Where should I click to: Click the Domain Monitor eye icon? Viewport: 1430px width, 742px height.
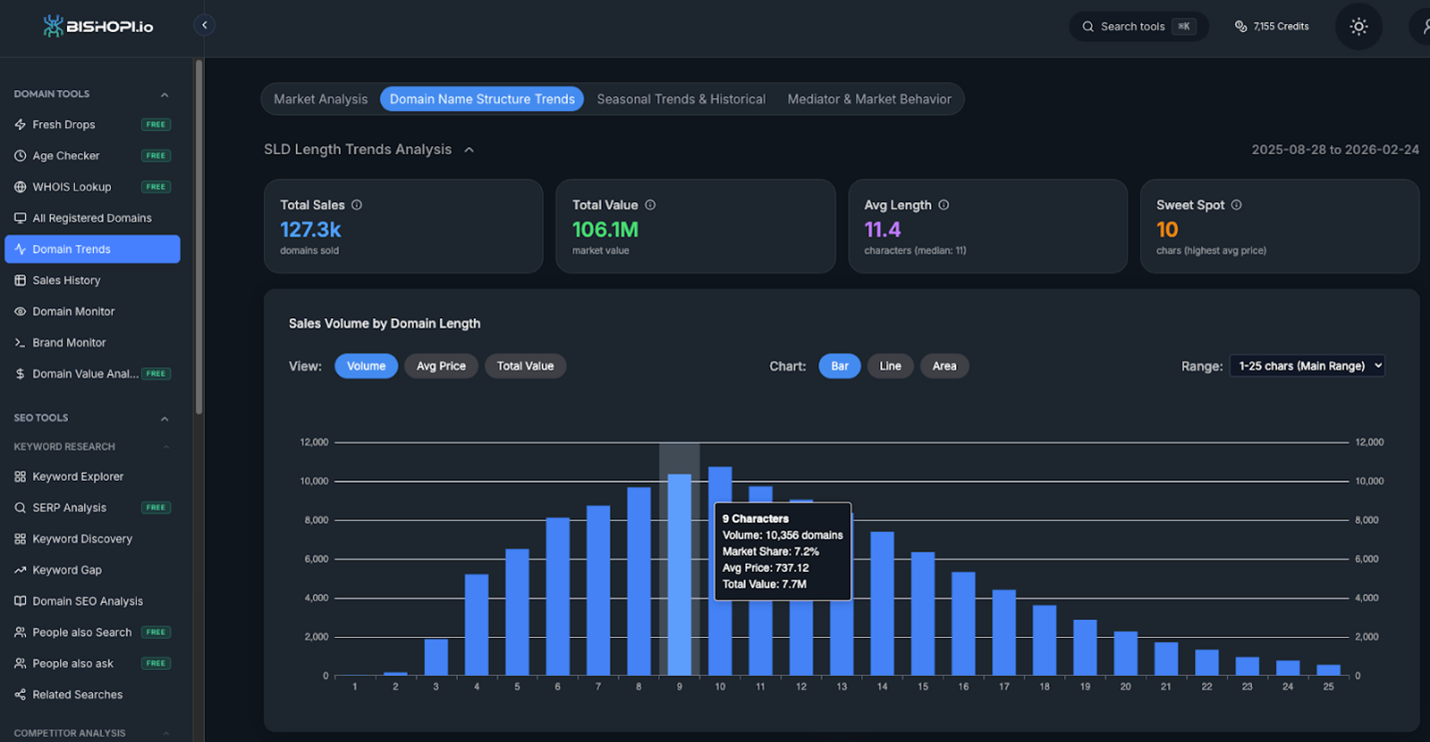click(x=20, y=312)
